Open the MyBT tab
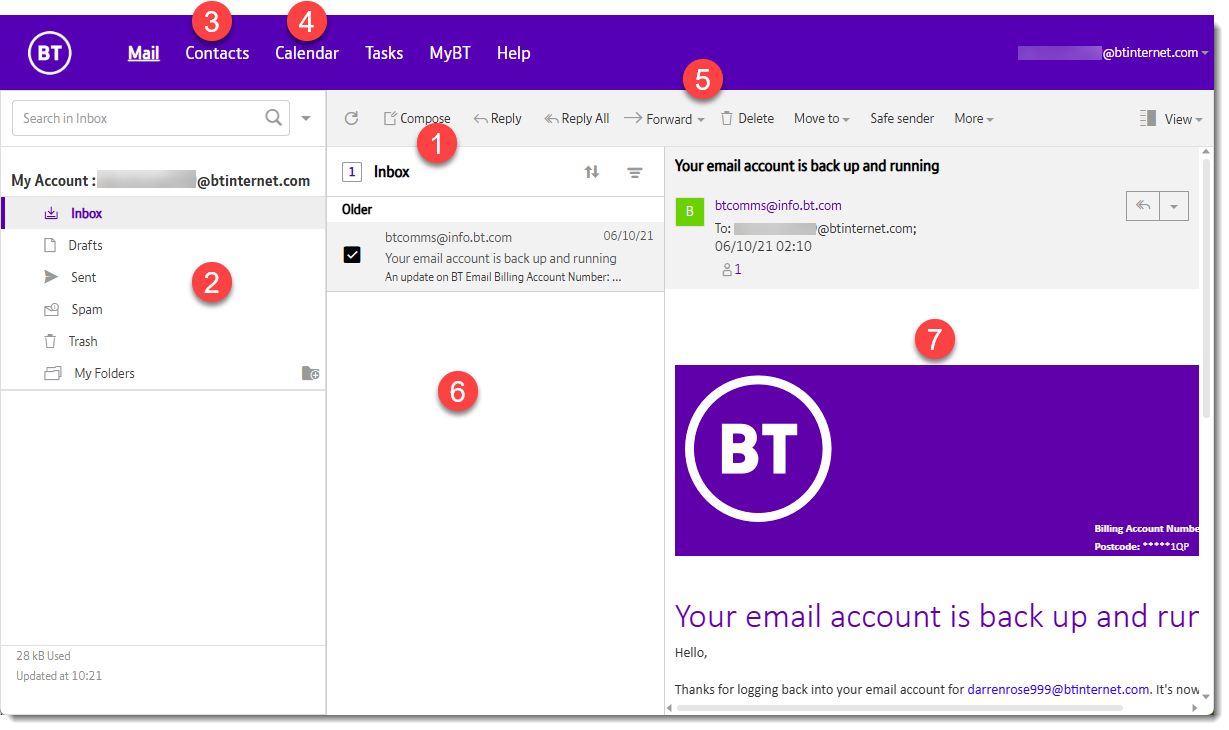Image resolution: width=1229 pixels, height=730 pixels. pos(450,53)
